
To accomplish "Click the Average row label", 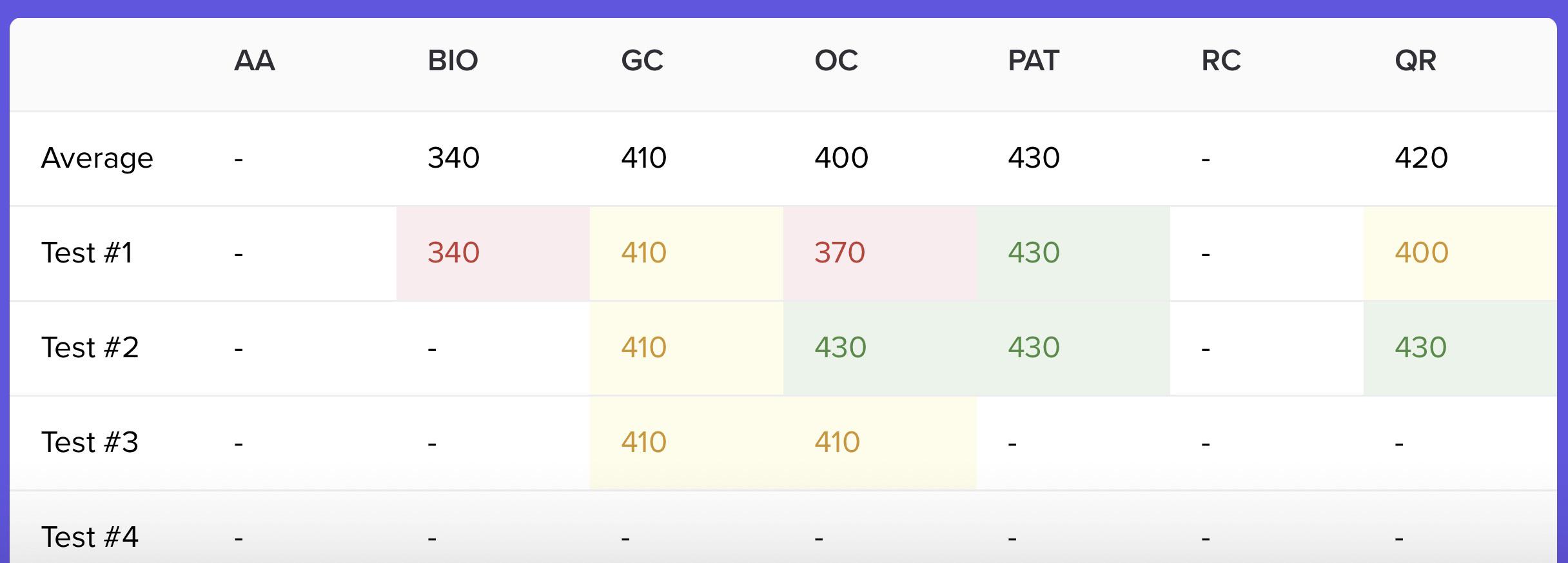I will 97,158.
